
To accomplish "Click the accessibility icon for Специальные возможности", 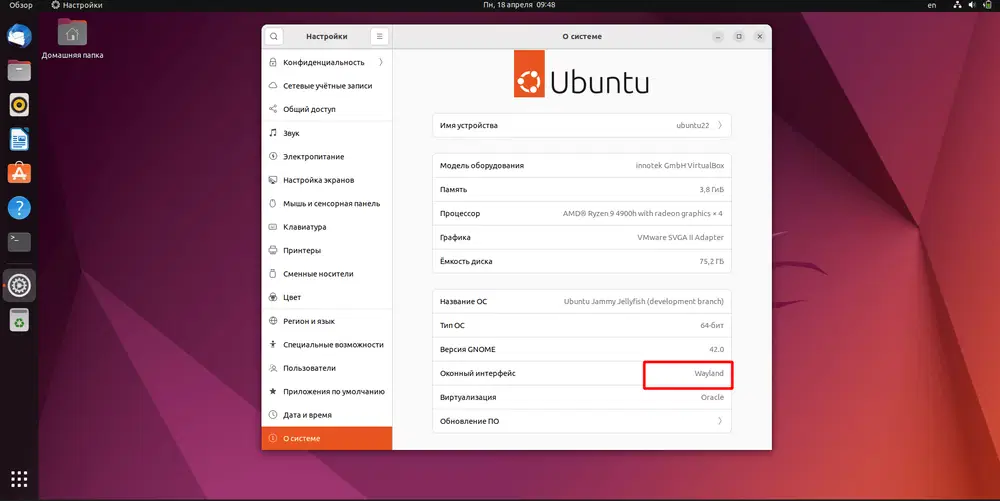I will (273, 344).
